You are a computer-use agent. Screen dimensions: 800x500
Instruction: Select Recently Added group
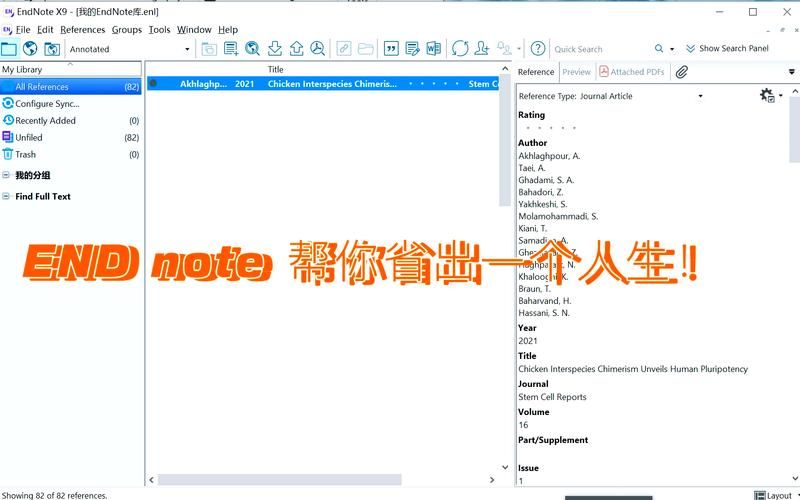[x=71, y=120]
